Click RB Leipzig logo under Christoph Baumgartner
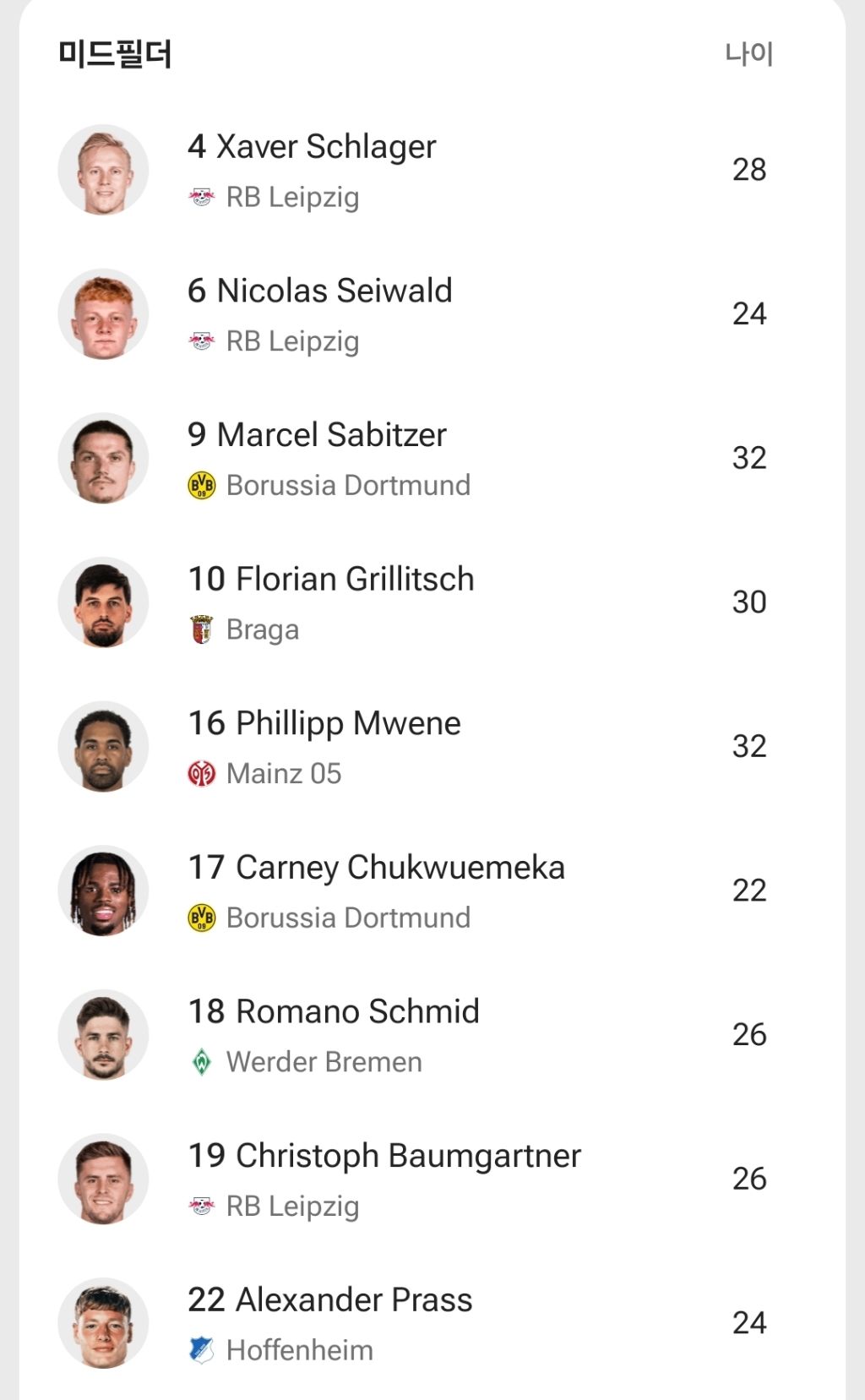 point(201,1206)
